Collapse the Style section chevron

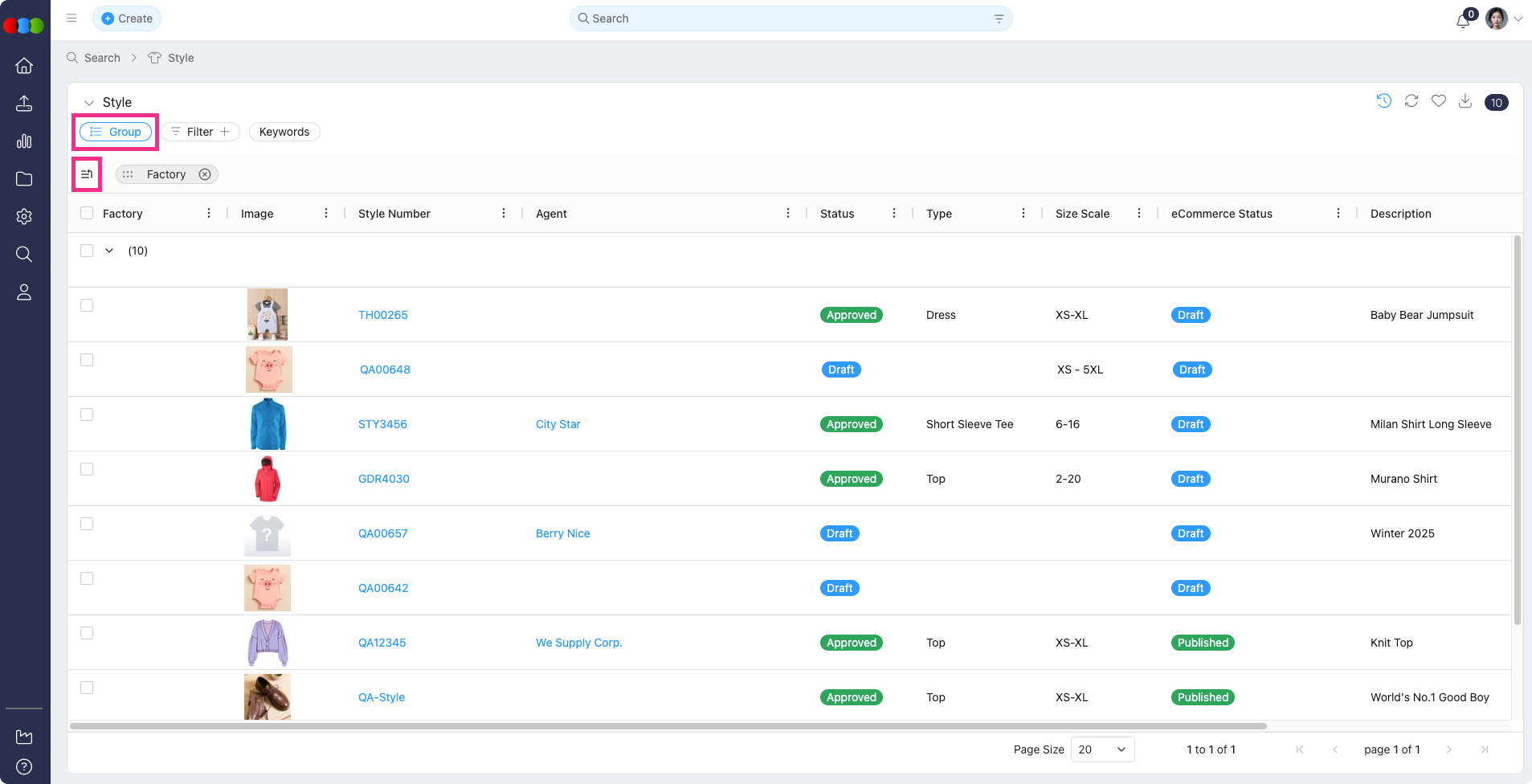pyautogui.click(x=89, y=103)
